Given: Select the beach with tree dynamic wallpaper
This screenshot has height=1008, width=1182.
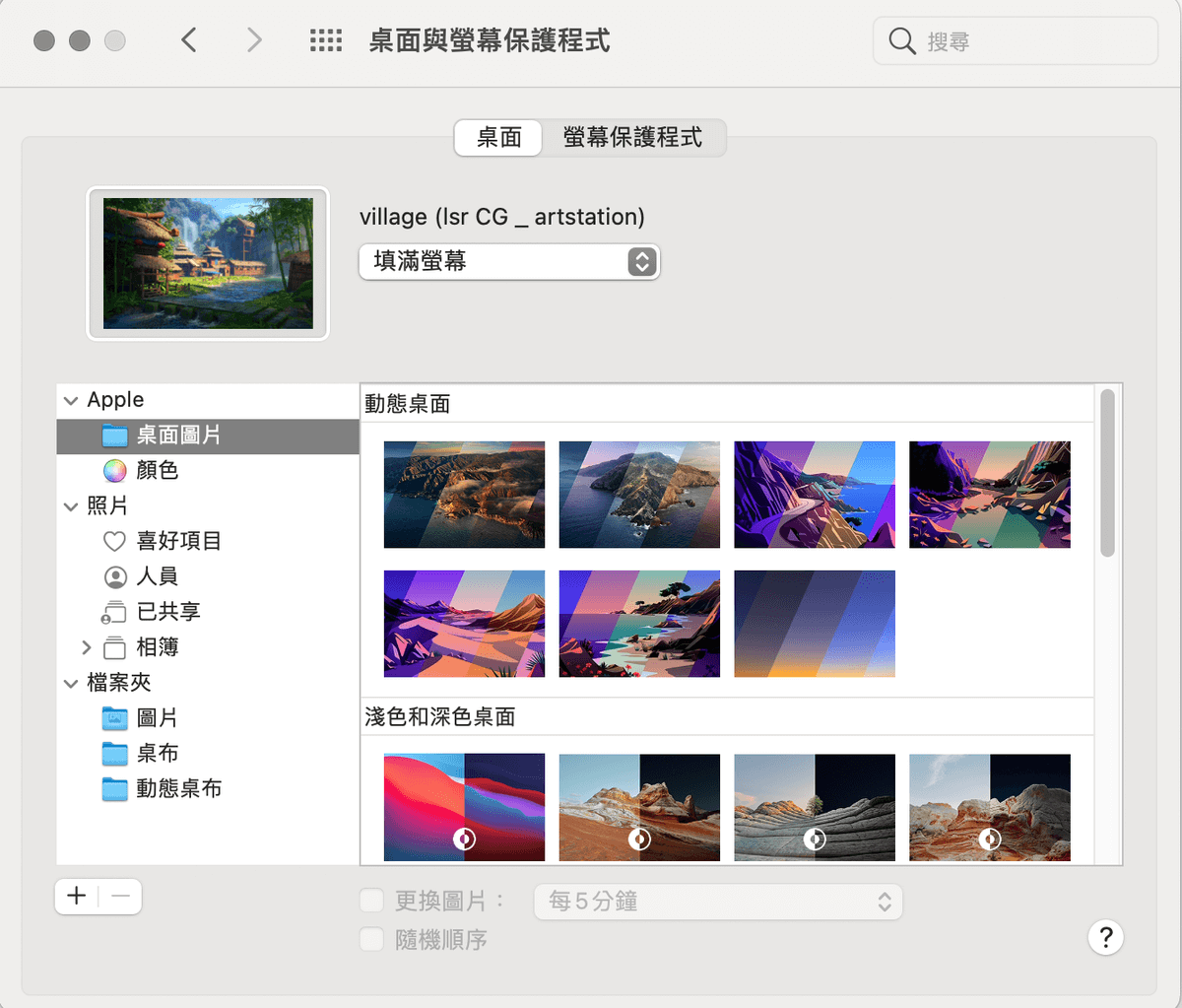Looking at the screenshot, I should pyautogui.click(x=639, y=624).
